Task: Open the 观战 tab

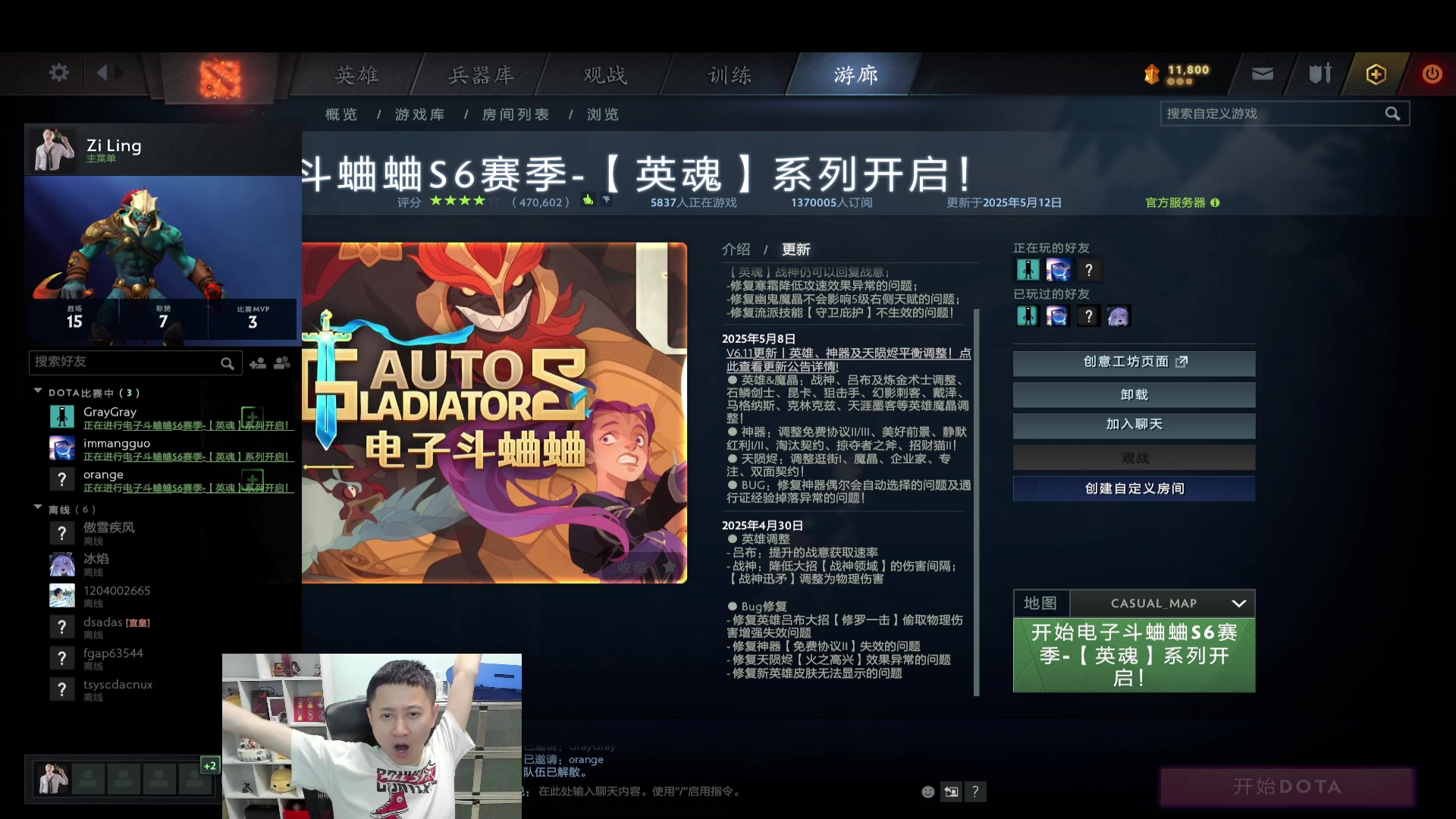Action: [605, 74]
